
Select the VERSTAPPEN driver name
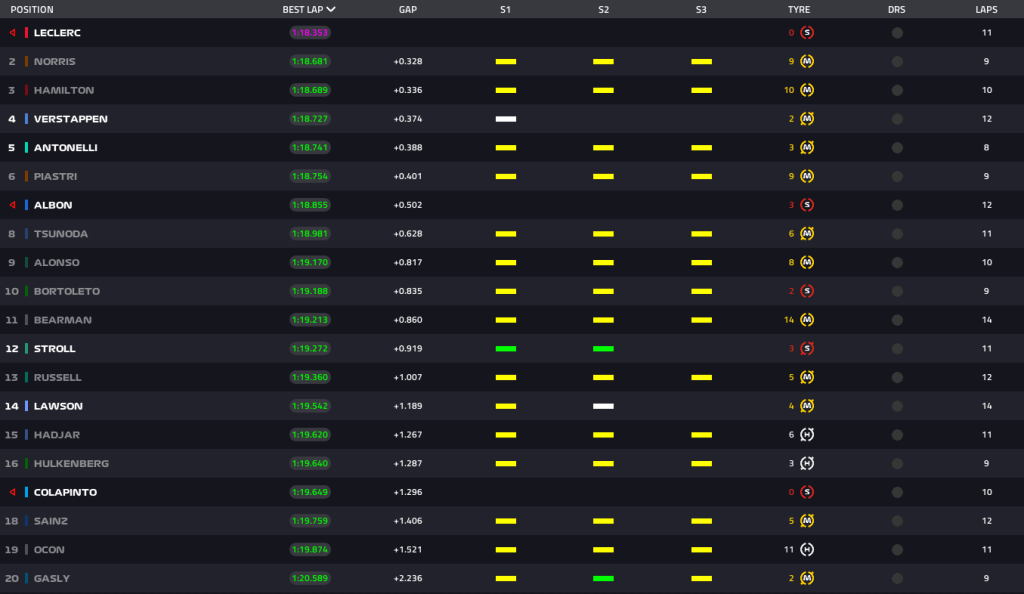click(x=71, y=119)
